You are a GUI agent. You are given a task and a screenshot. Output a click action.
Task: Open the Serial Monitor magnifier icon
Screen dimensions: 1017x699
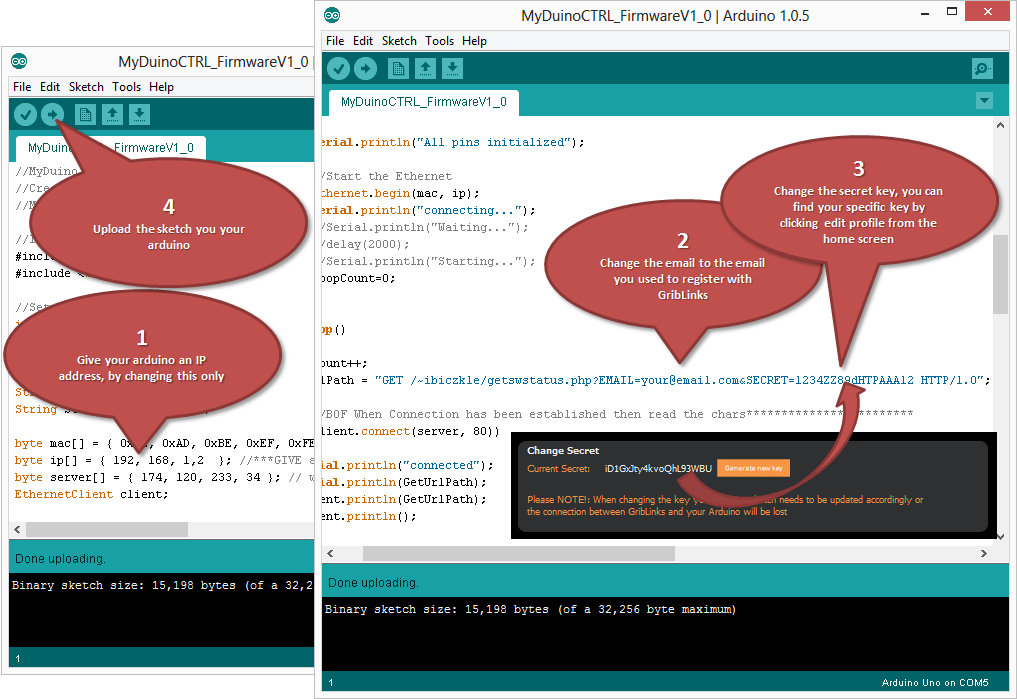tap(983, 69)
